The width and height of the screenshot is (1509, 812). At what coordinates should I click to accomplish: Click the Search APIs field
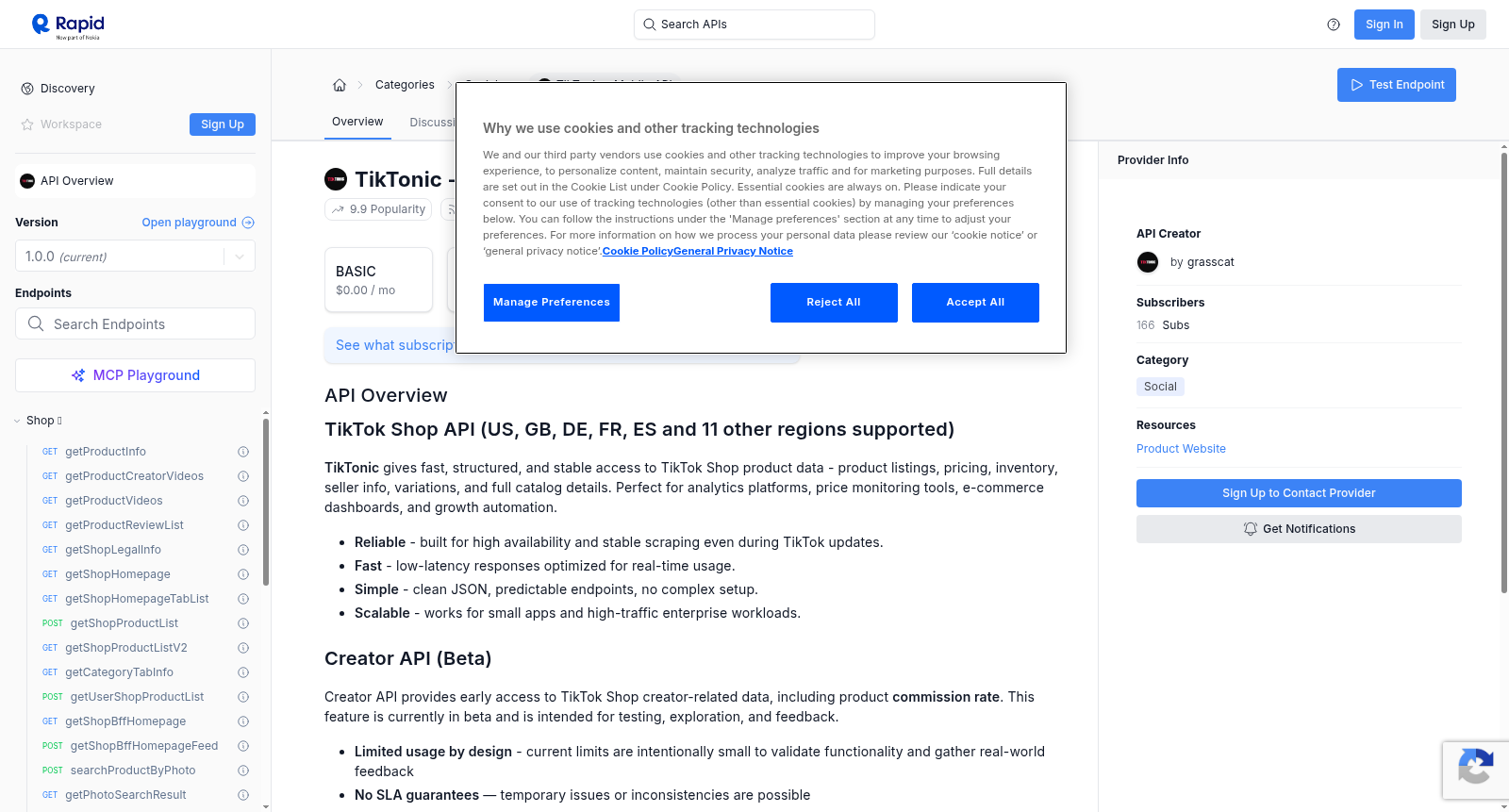754,25
